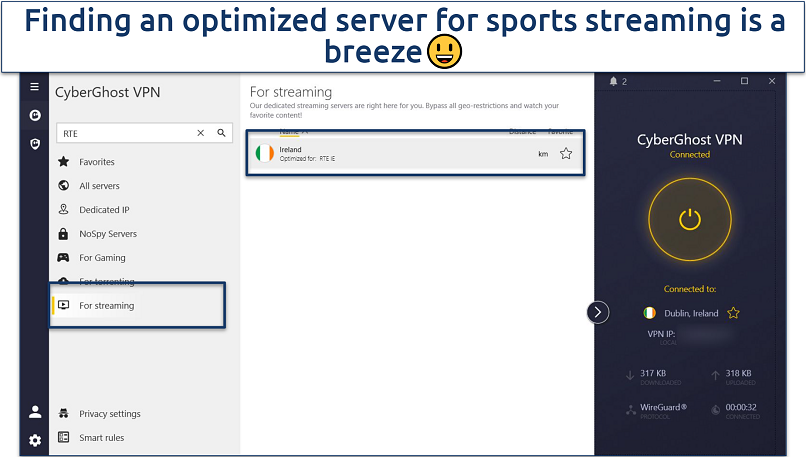Open the settings gear icon
806x457 pixels.
(35, 441)
